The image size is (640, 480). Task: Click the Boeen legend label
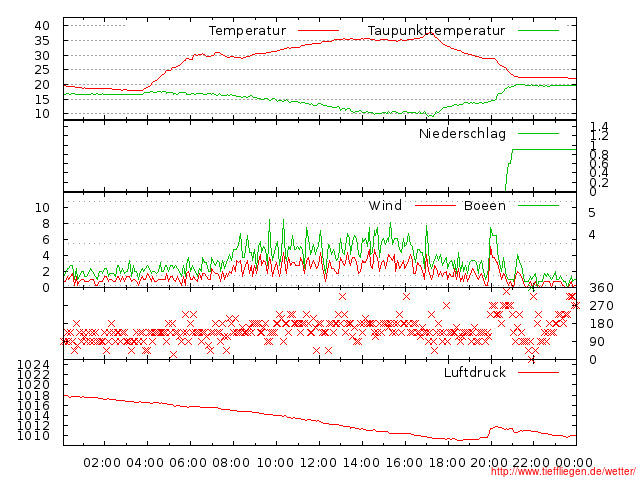(484, 205)
